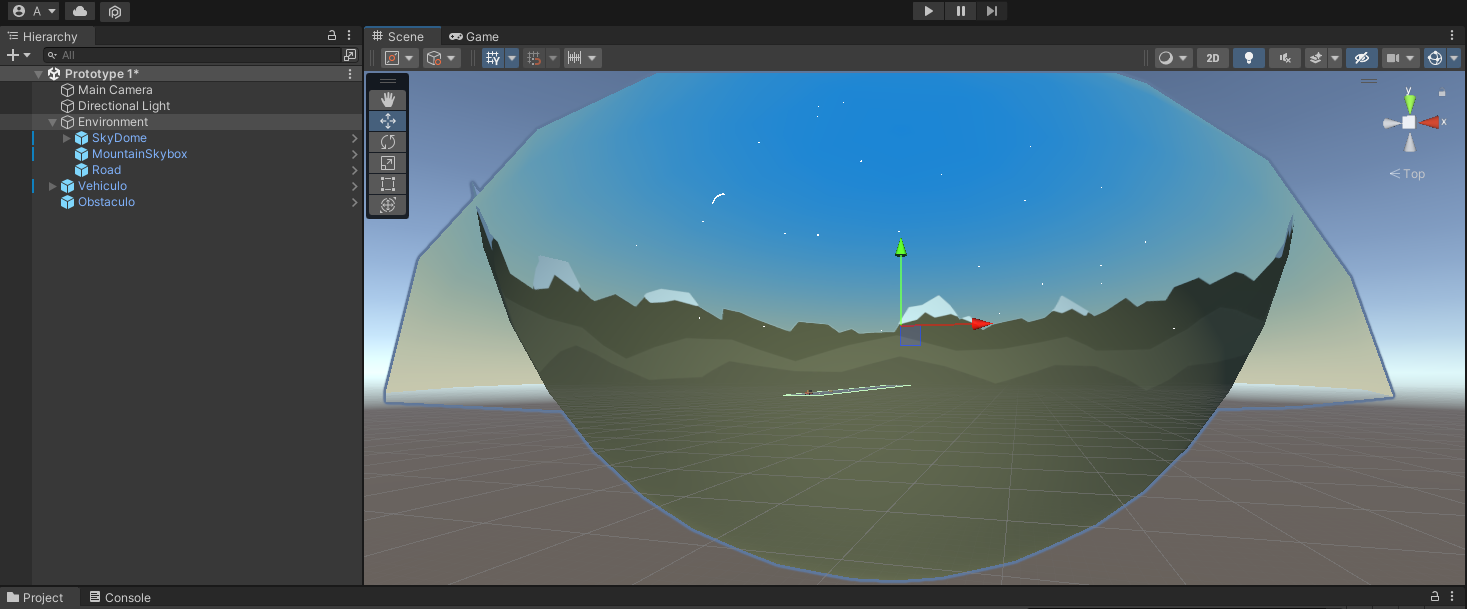Screen dimensions: 1467x609
Task: Select the Rotate tool
Action: click(388, 142)
